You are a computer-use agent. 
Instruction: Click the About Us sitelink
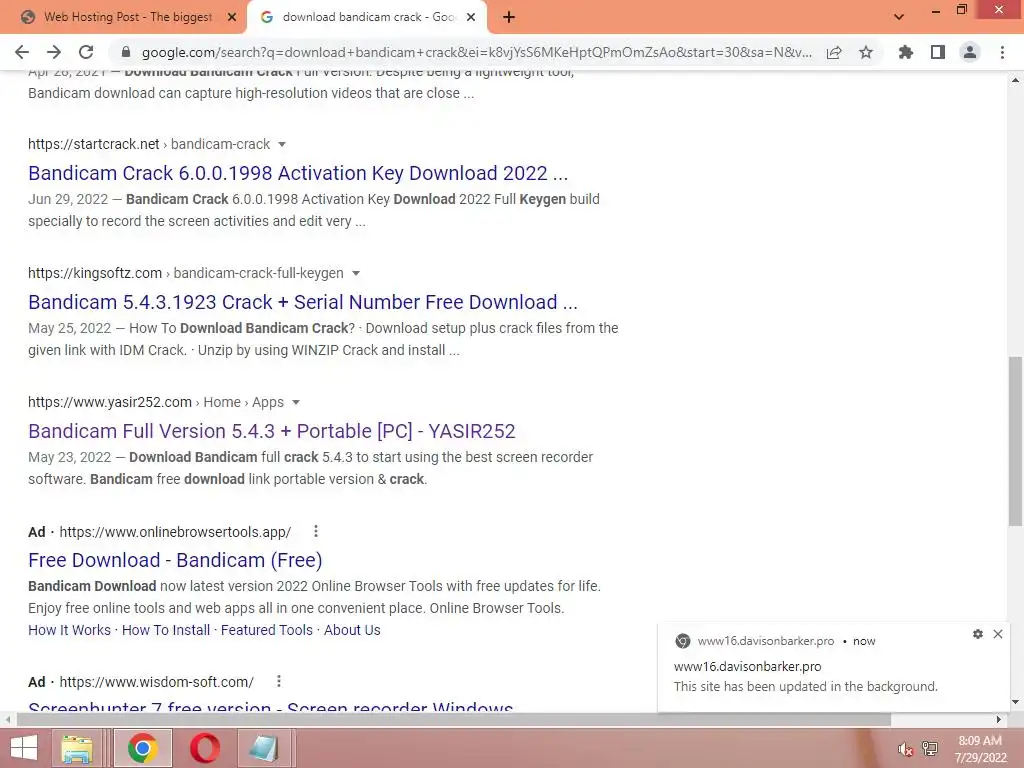[x=352, y=630]
